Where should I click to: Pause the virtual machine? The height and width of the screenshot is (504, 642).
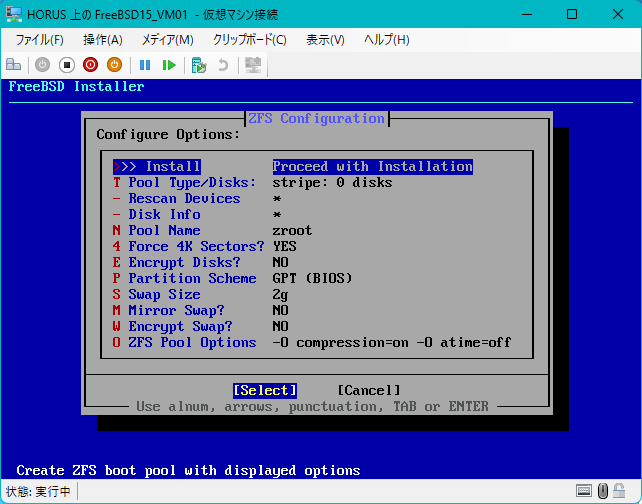coord(145,65)
